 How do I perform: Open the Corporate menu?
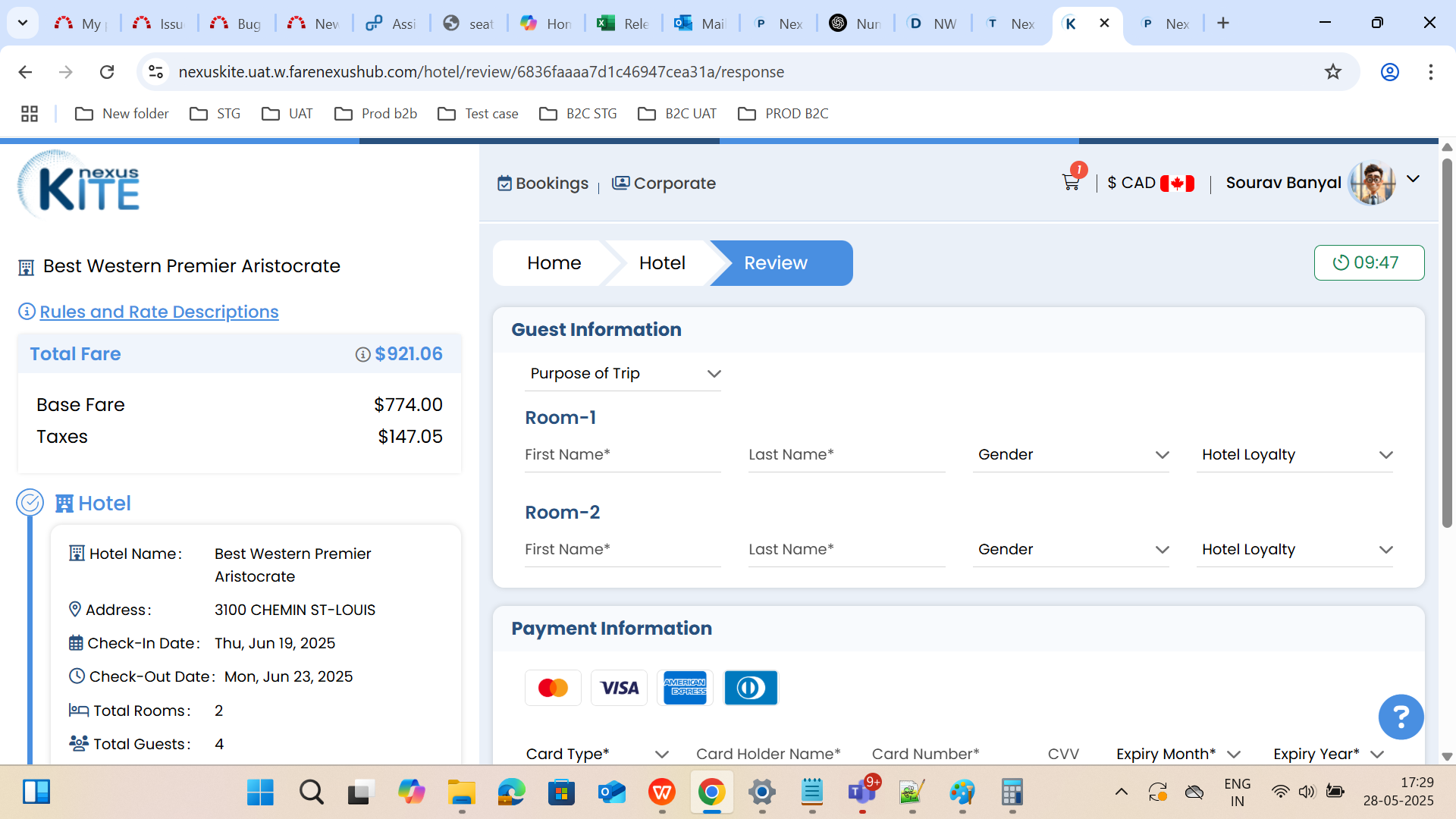pyautogui.click(x=664, y=184)
